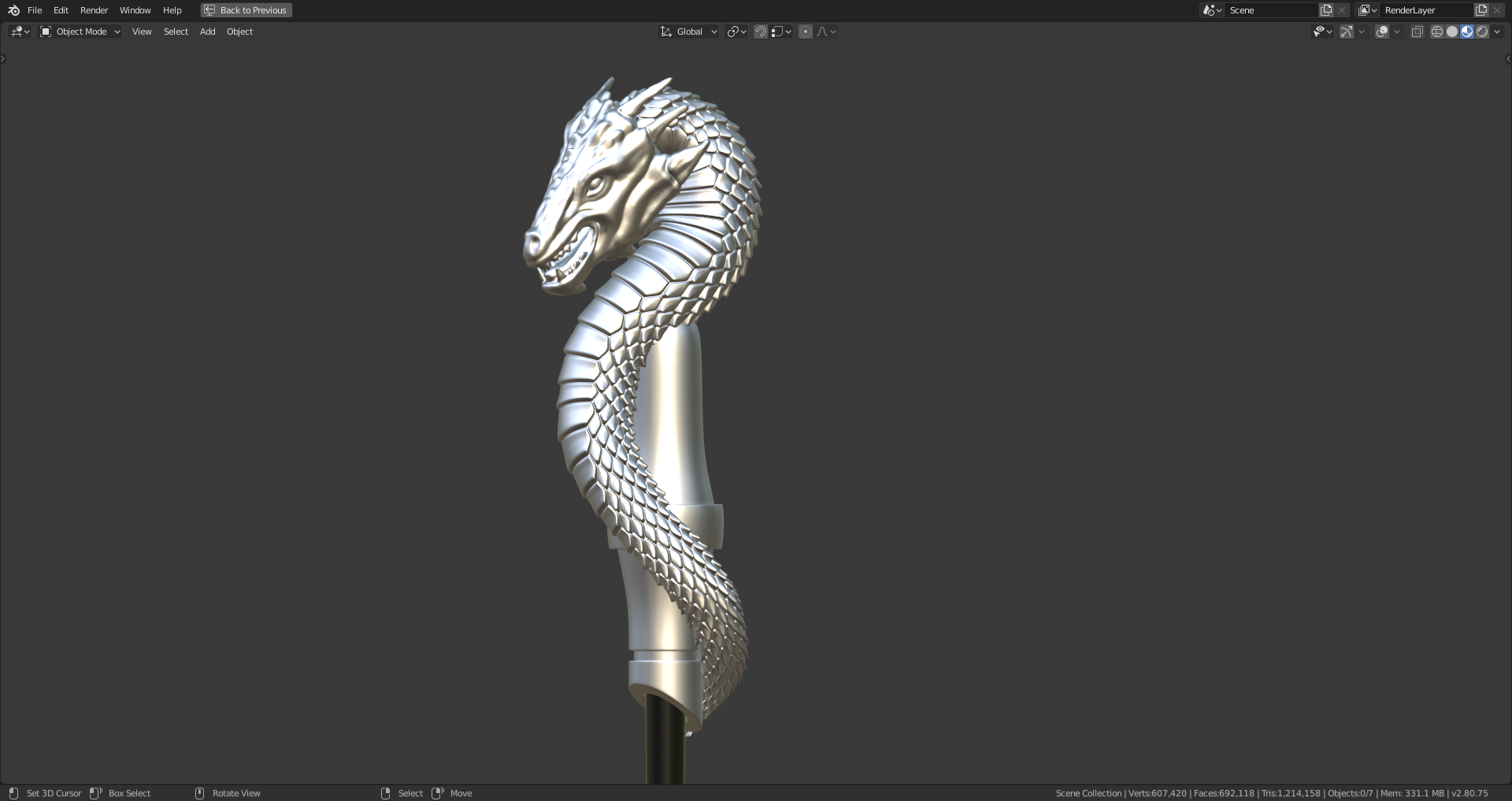This screenshot has height=801, width=1512.
Task: Toggle X-ray view
Action: 1417,32
